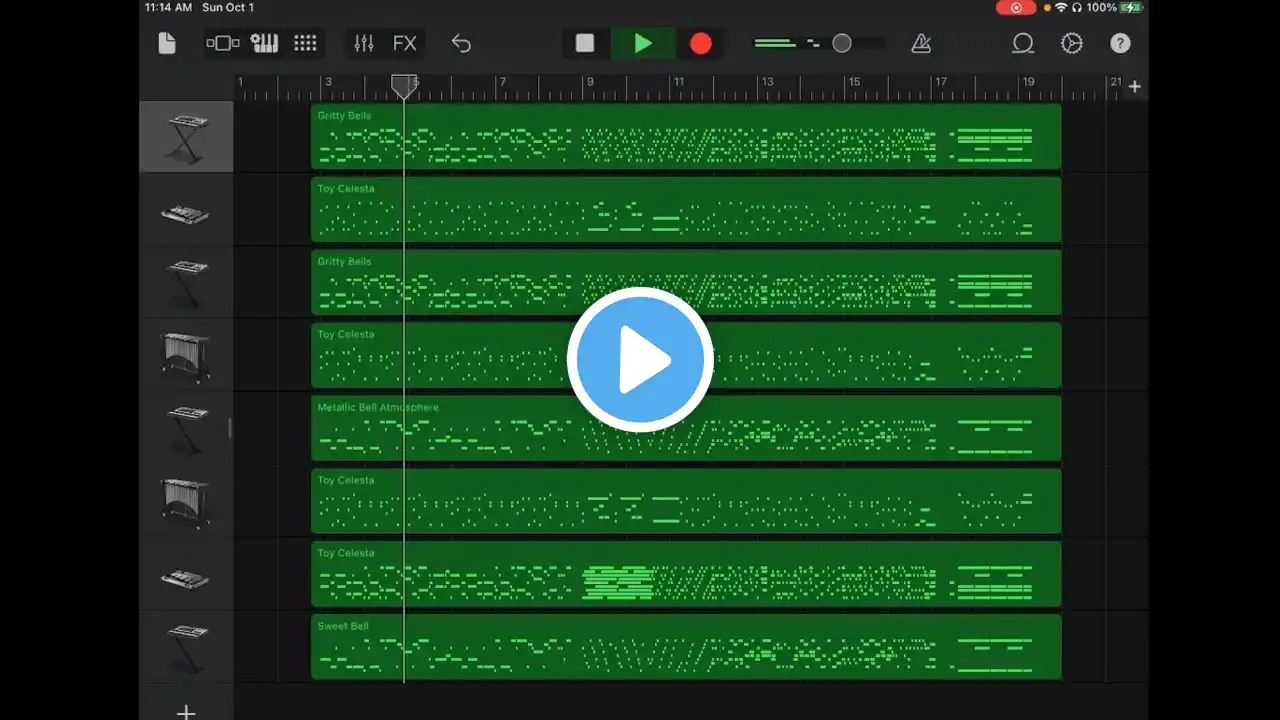Image resolution: width=1280 pixels, height=720 pixels.
Task: Tap bar 9 on the ruler
Action: point(590,82)
